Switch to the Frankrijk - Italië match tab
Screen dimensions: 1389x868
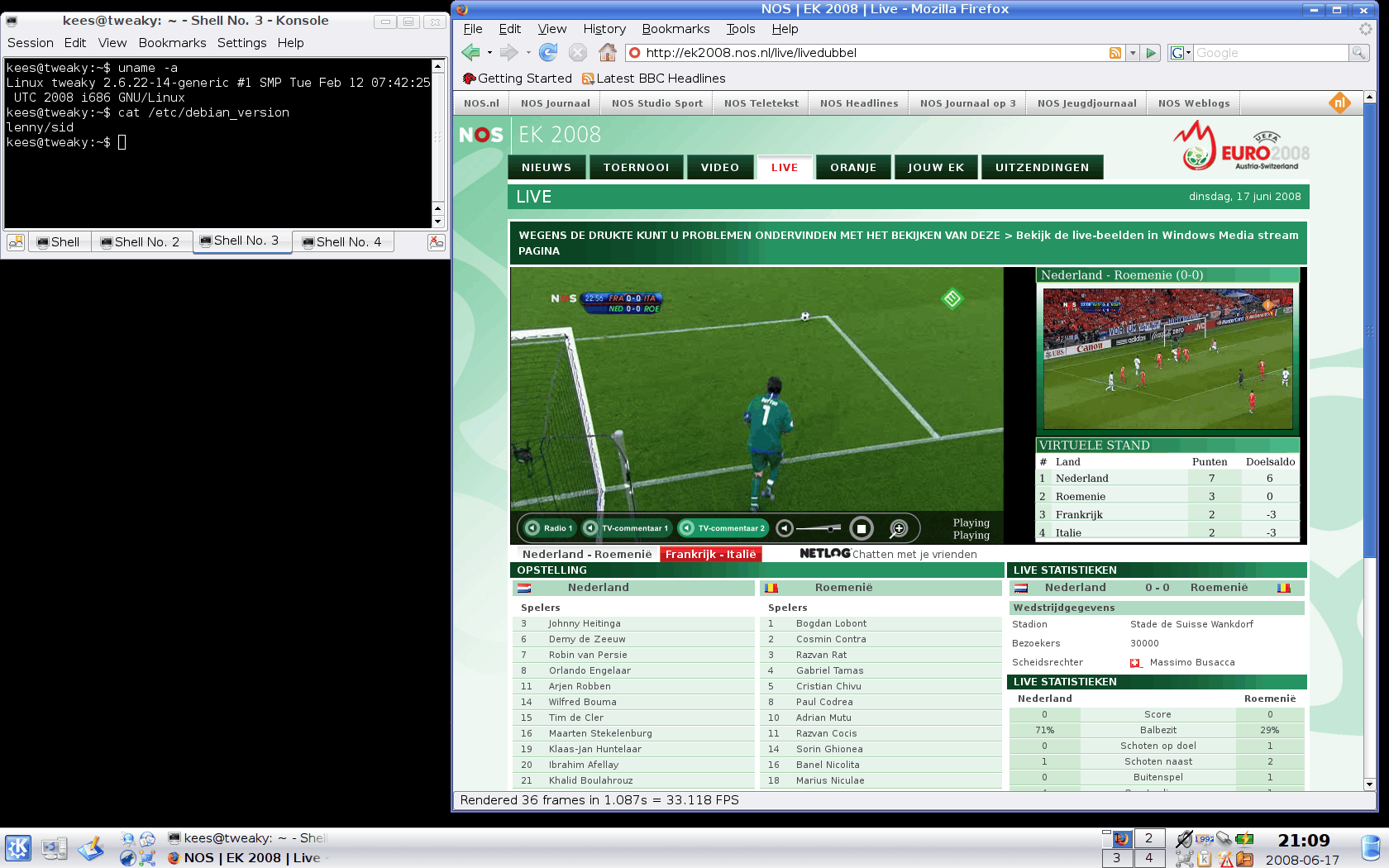(x=710, y=554)
